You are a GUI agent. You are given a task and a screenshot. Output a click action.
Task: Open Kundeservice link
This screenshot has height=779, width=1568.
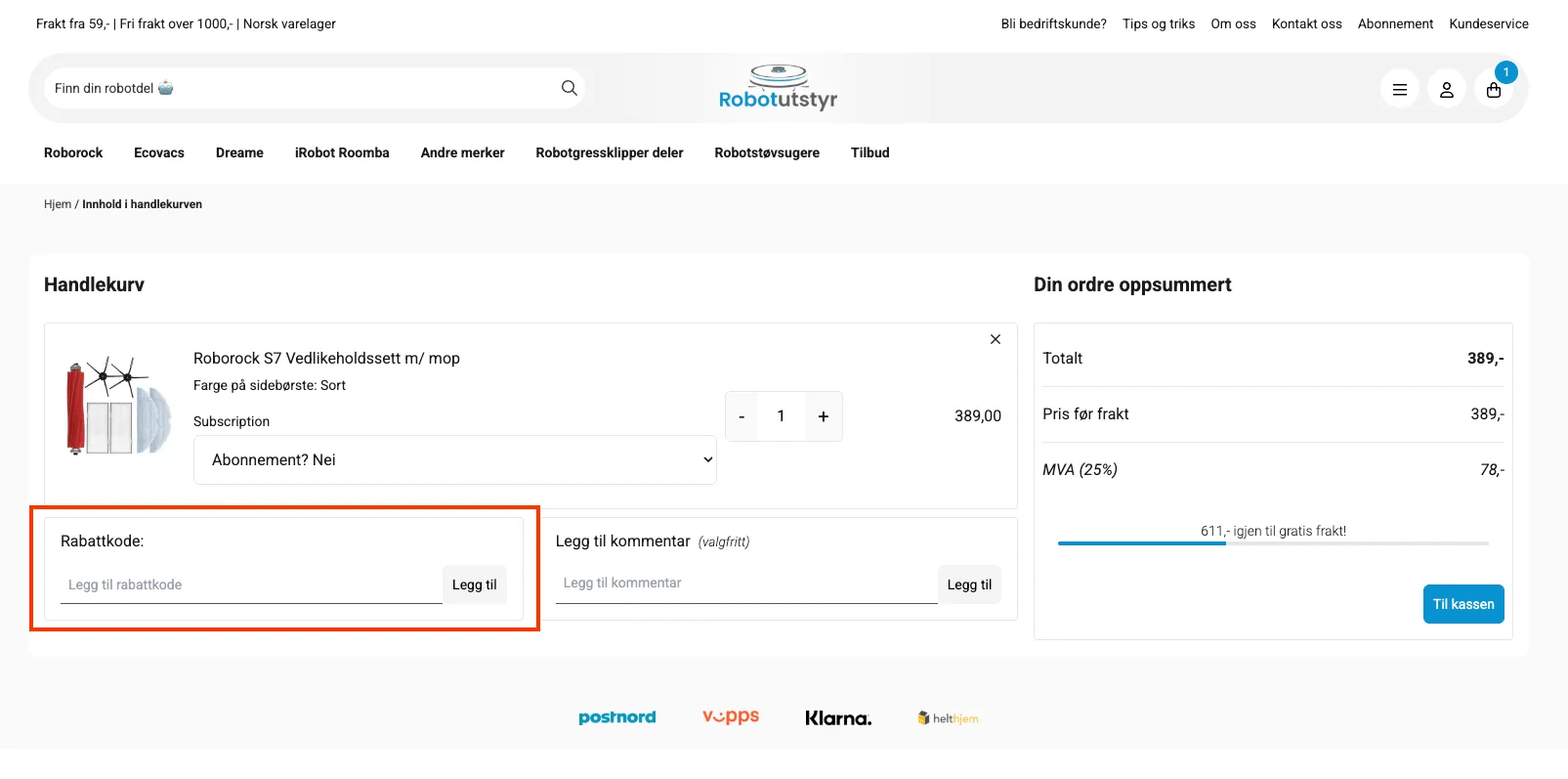coord(1489,23)
